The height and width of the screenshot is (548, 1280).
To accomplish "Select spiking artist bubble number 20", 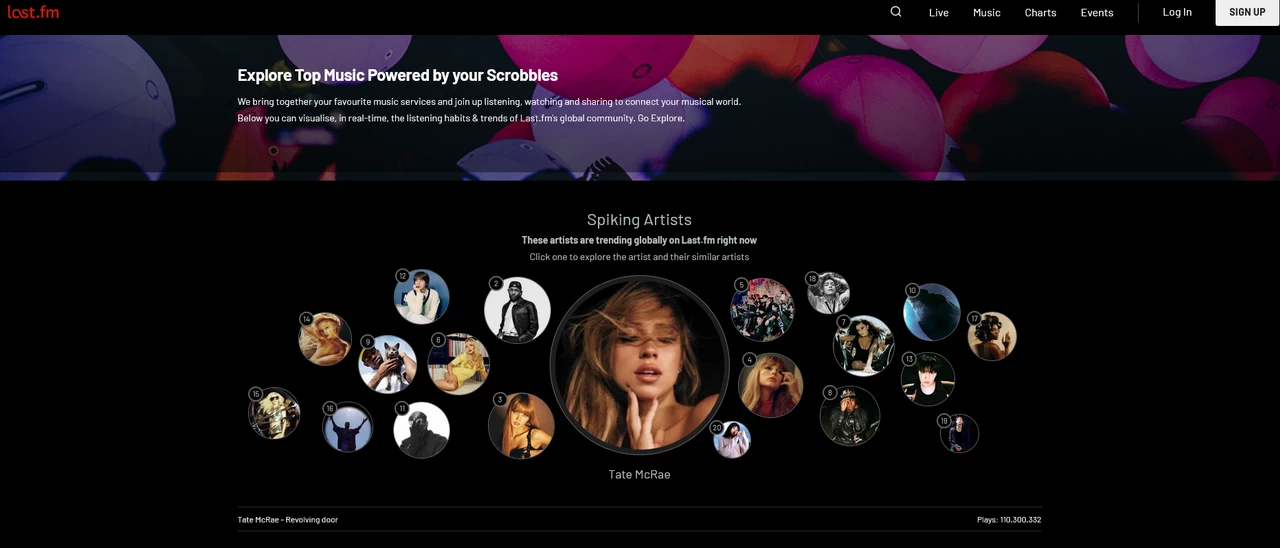I will point(731,439).
